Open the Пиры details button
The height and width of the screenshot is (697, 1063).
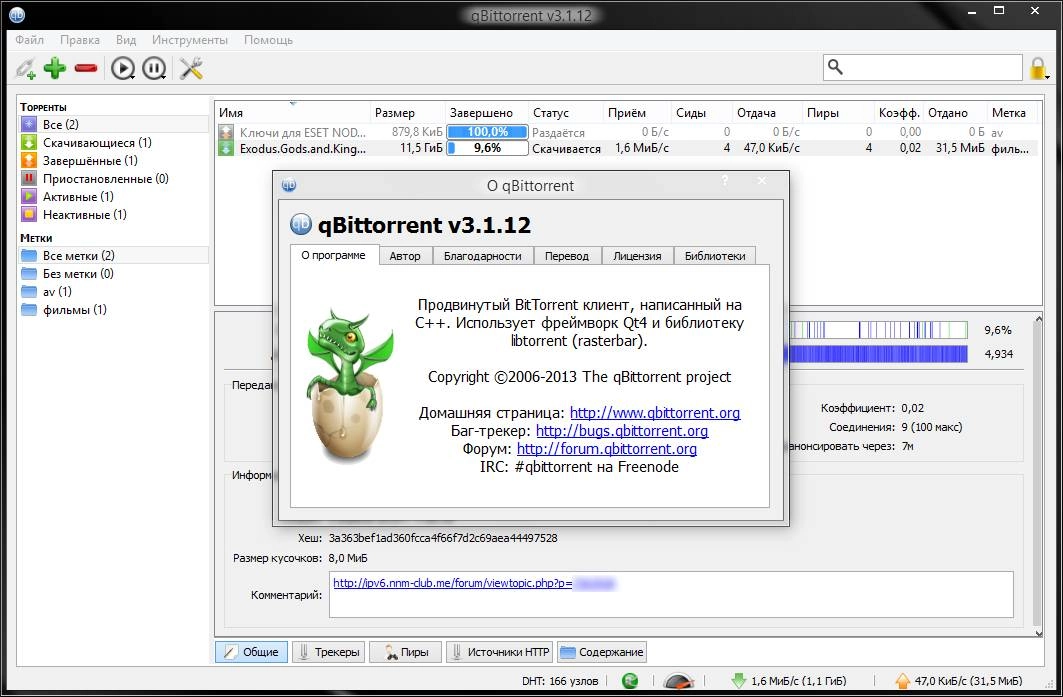pyautogui.click(x=405, y=652)
